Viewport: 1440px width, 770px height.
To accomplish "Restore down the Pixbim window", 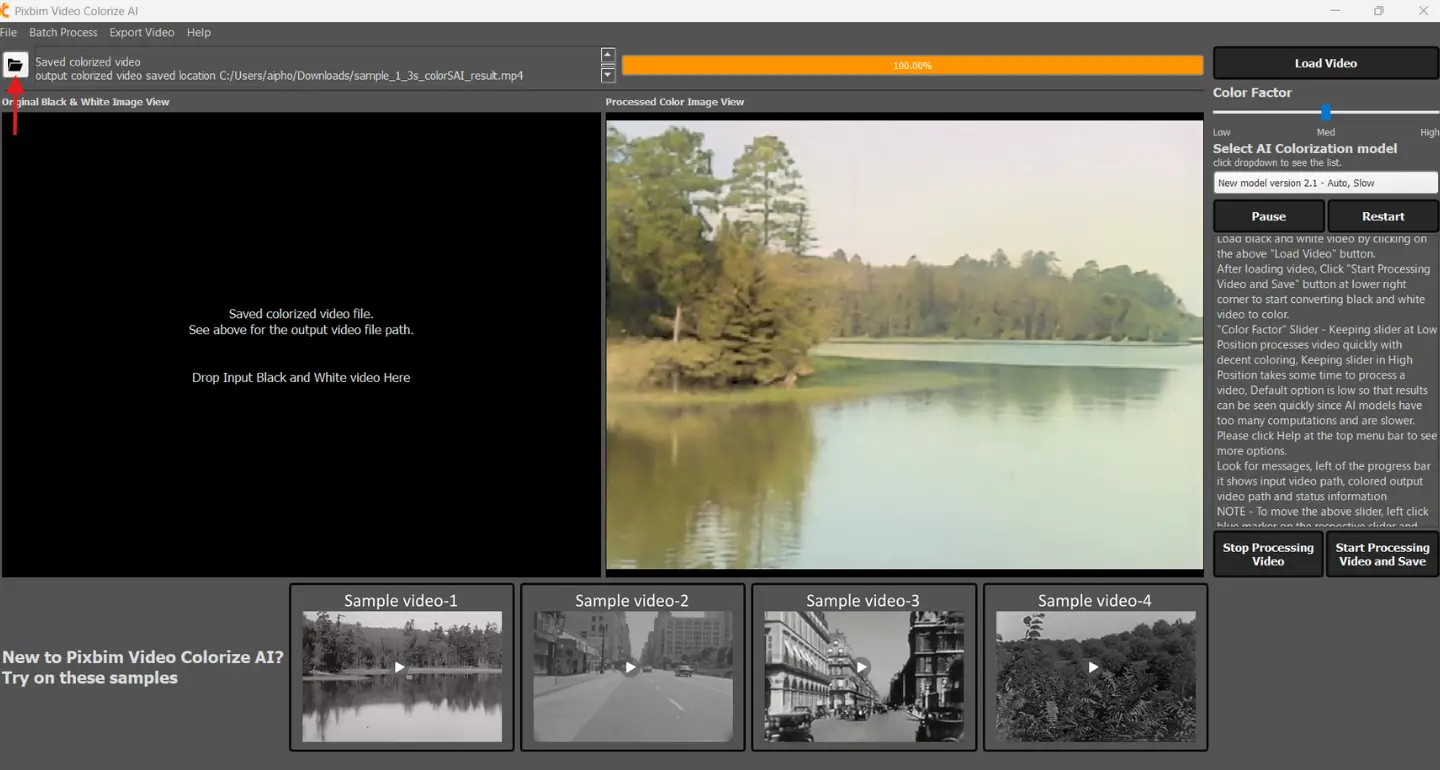I will (x=1379, y=11).
